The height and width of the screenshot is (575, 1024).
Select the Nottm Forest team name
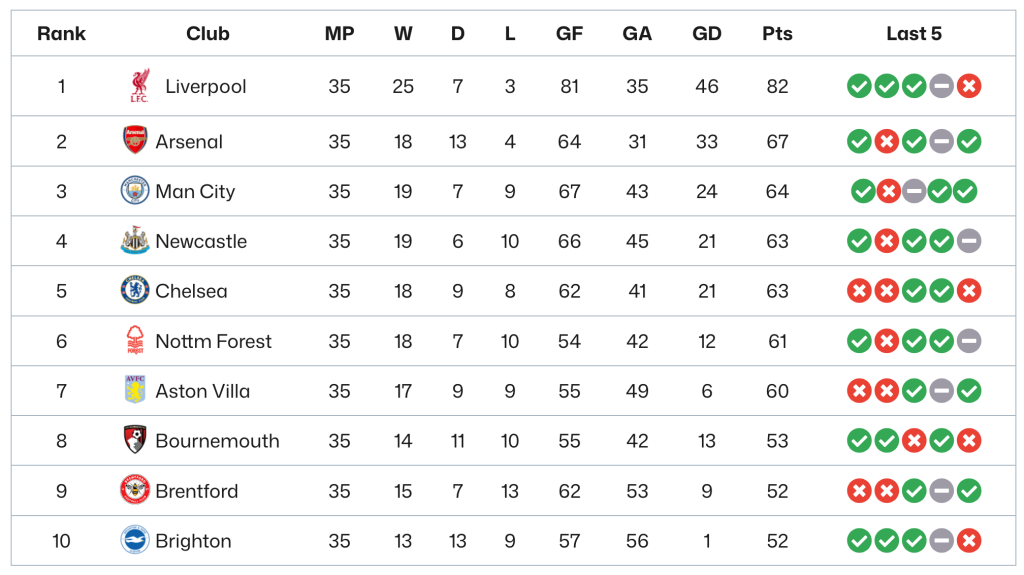tap(213, 341)
